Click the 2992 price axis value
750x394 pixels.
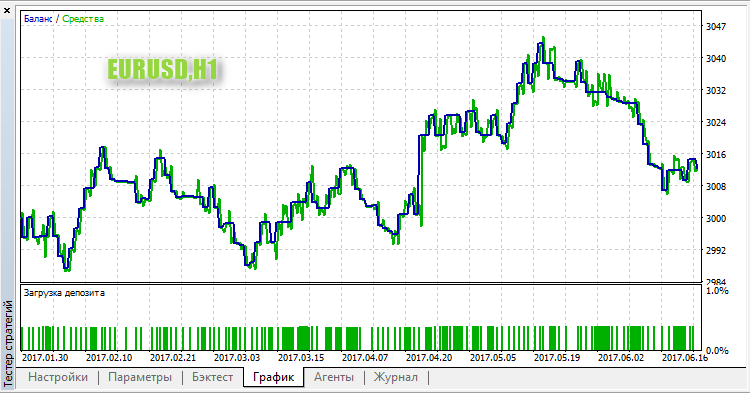[716, 251]
